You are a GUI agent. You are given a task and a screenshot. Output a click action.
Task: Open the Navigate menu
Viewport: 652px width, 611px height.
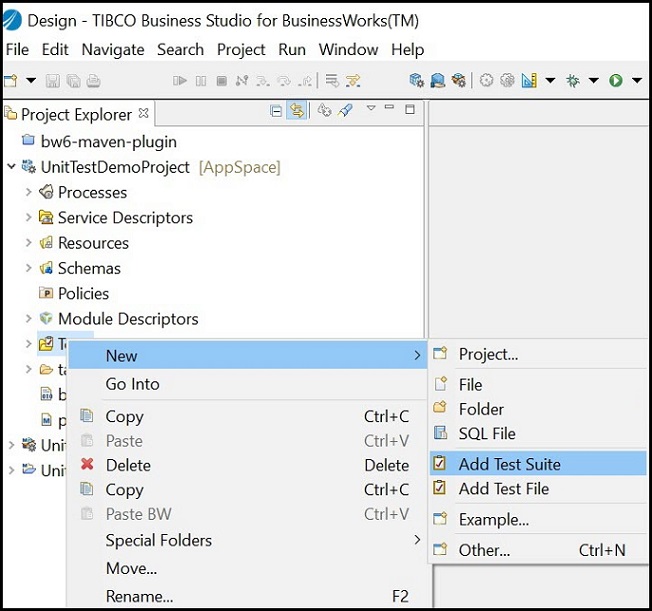point(113,49)
